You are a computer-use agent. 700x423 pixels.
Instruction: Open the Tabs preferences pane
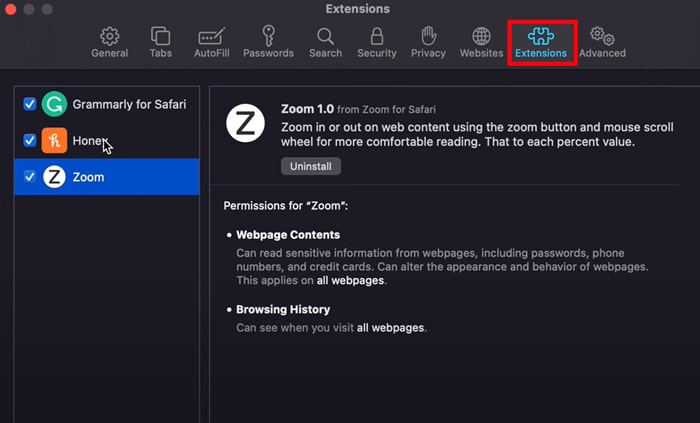(160, 42)
